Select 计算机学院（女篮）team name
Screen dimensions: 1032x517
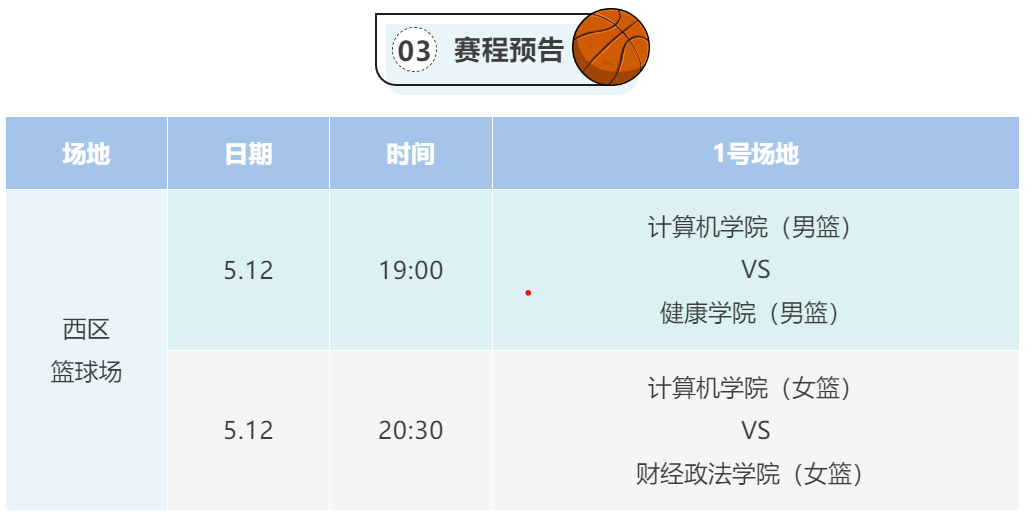tap(756, 387)
